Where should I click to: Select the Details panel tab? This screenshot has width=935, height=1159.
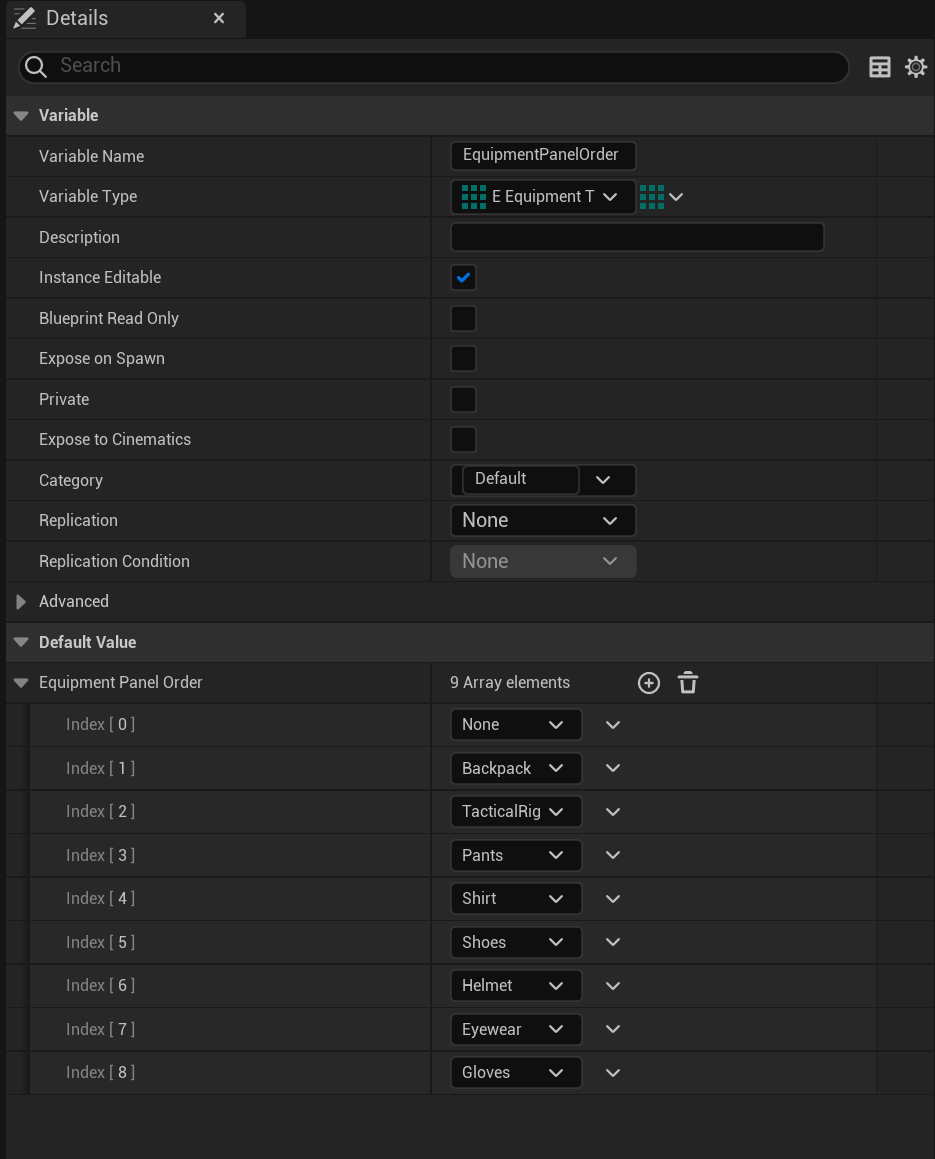click(77, 18)
